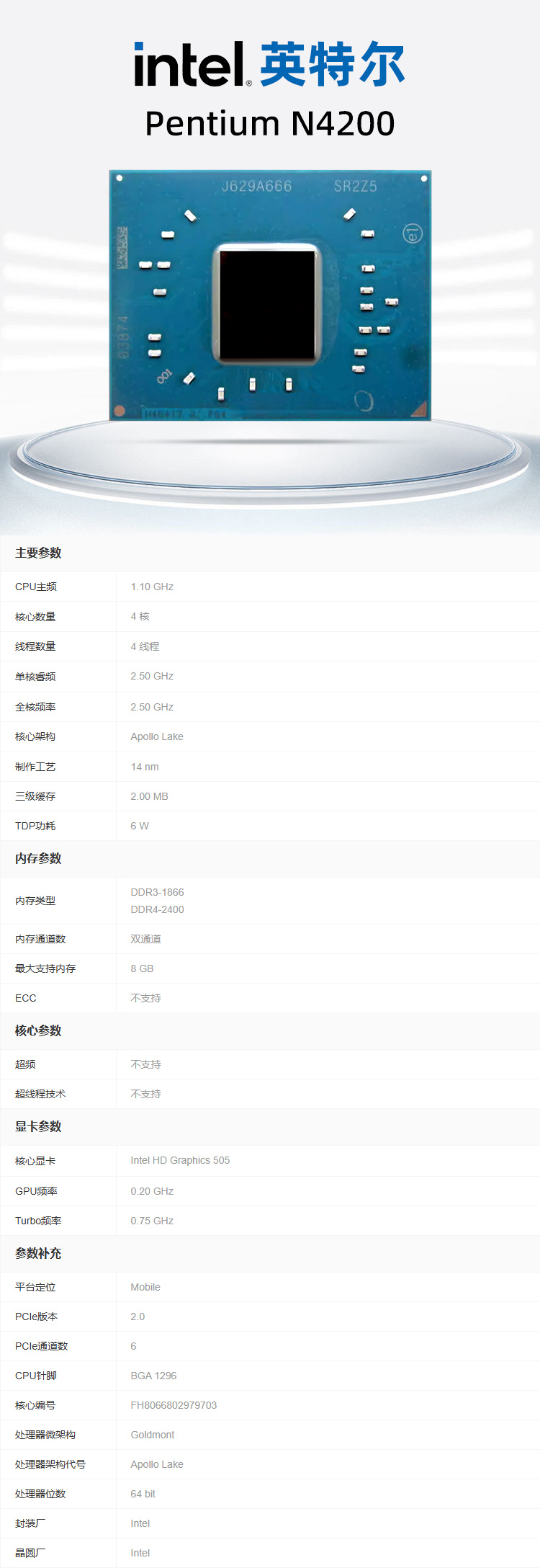Image resolution: width=540 pixels, height=1568 pixels.
Task: Click the 线程数量 label
Action: tap(35, 647)
